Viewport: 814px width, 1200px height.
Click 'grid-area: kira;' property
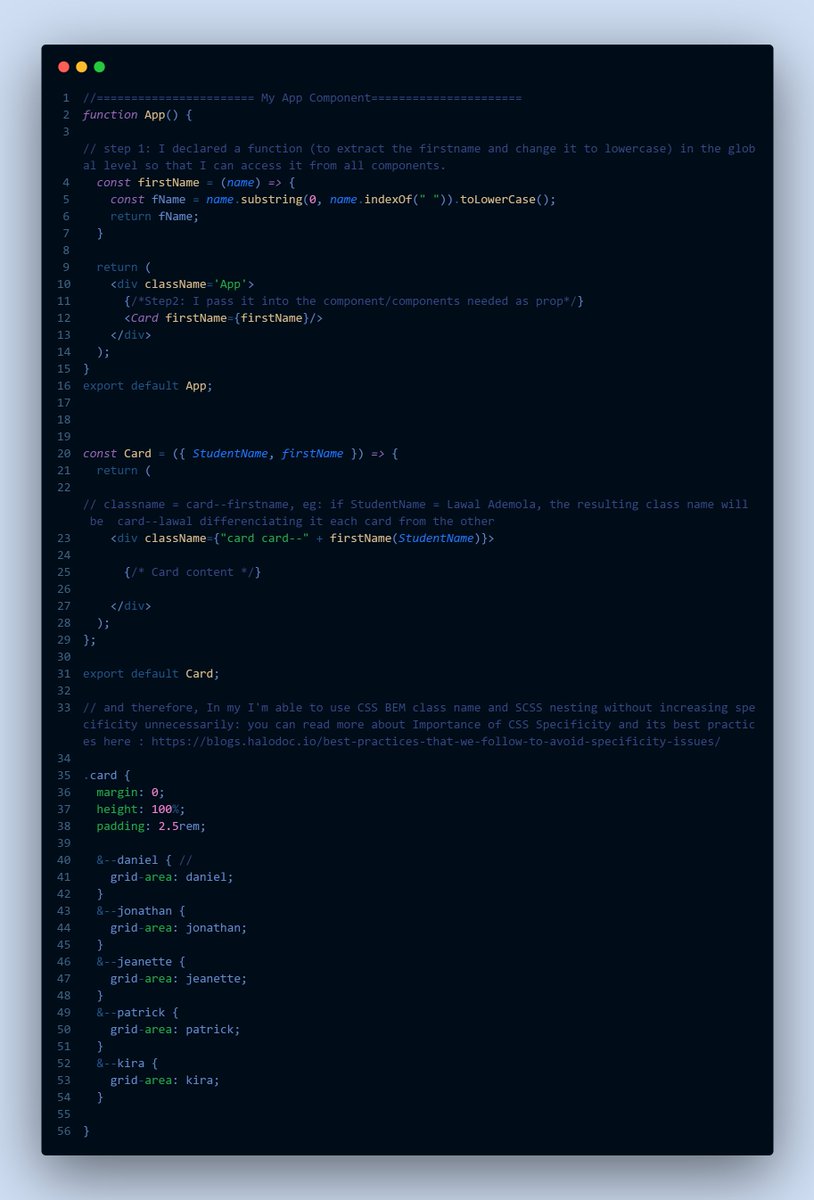[x=165, y=1080]
